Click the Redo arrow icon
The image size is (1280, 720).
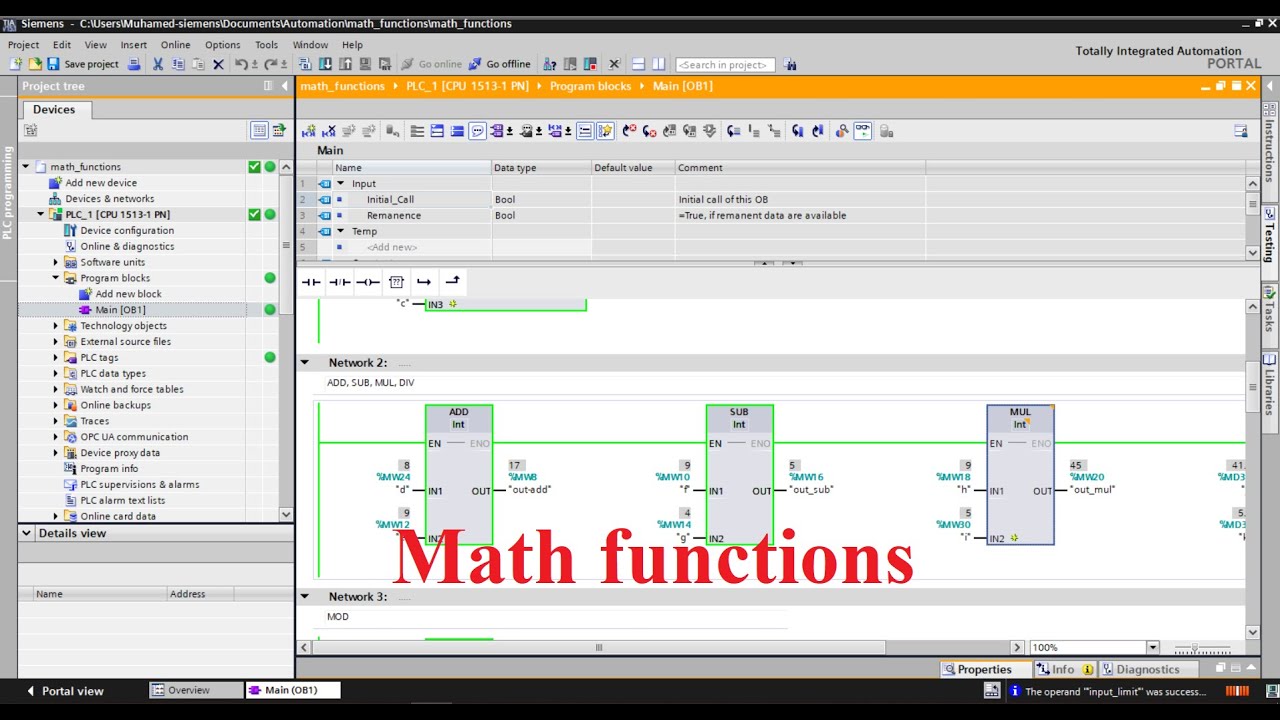tap(270, 64)
